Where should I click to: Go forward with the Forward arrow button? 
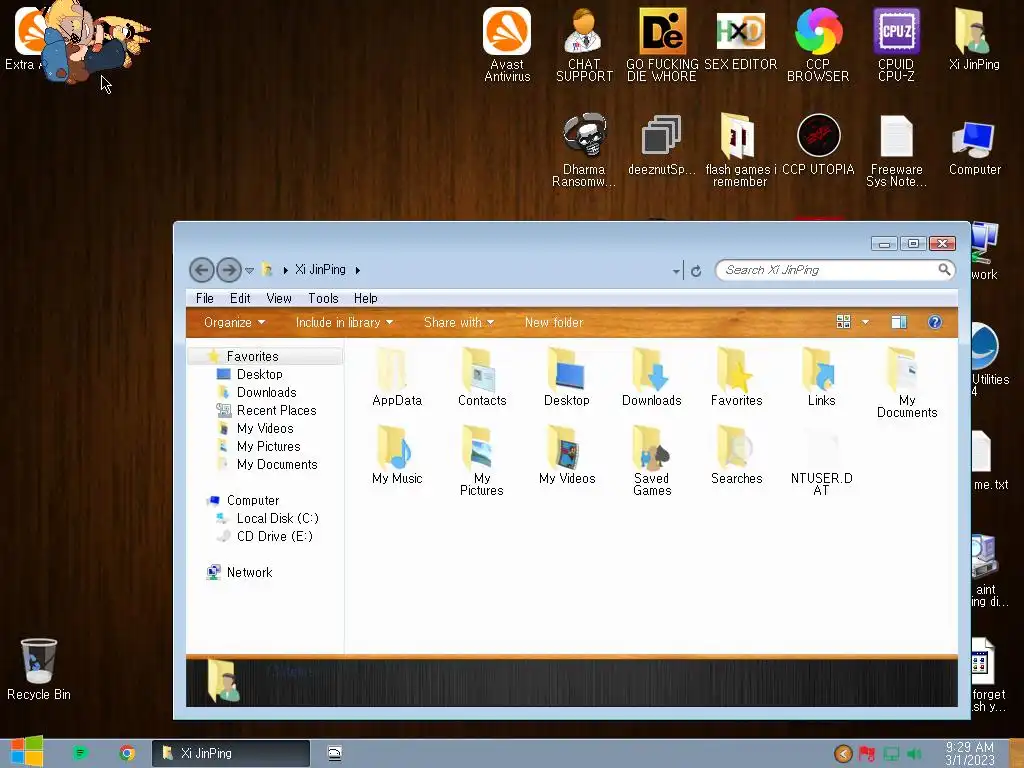point(229,270)
